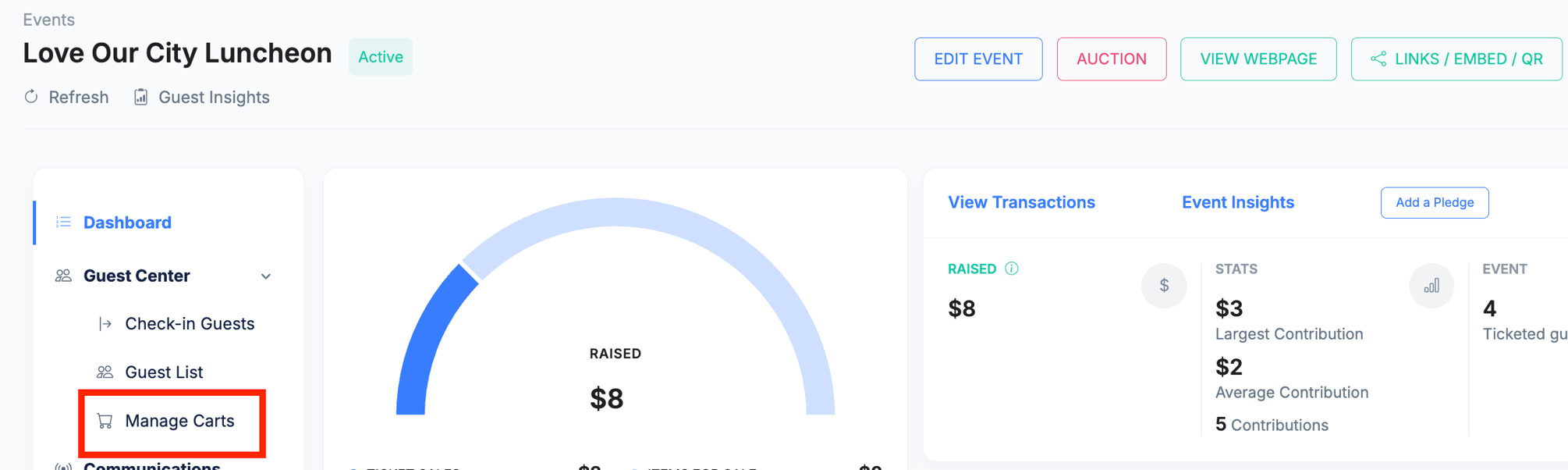Viewport: 1568px width, 470px height.
Task: Click the dollar sign circle icon
Action: tap(1163, 286)
